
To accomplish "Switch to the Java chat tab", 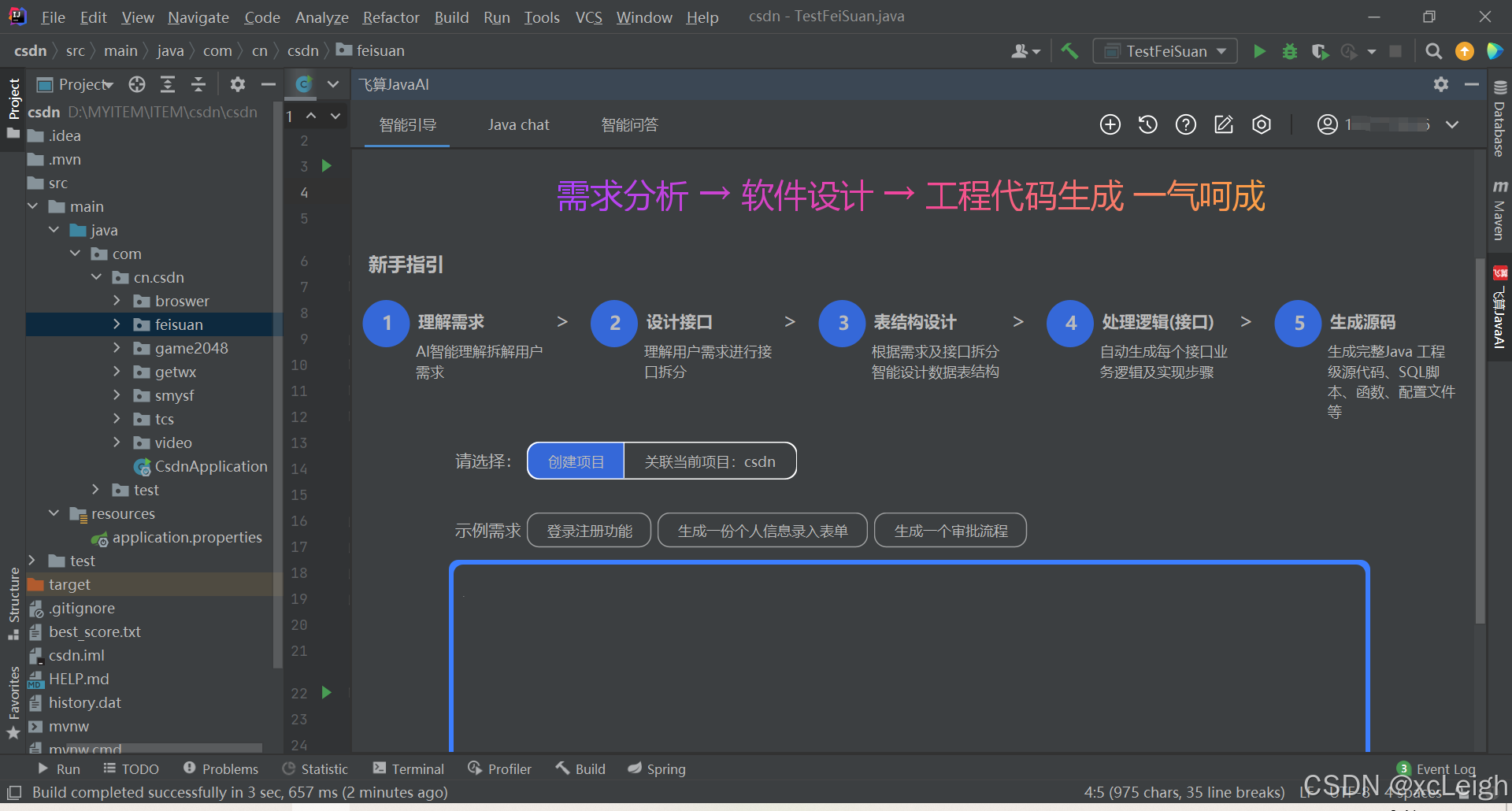I will coord(518,124).
